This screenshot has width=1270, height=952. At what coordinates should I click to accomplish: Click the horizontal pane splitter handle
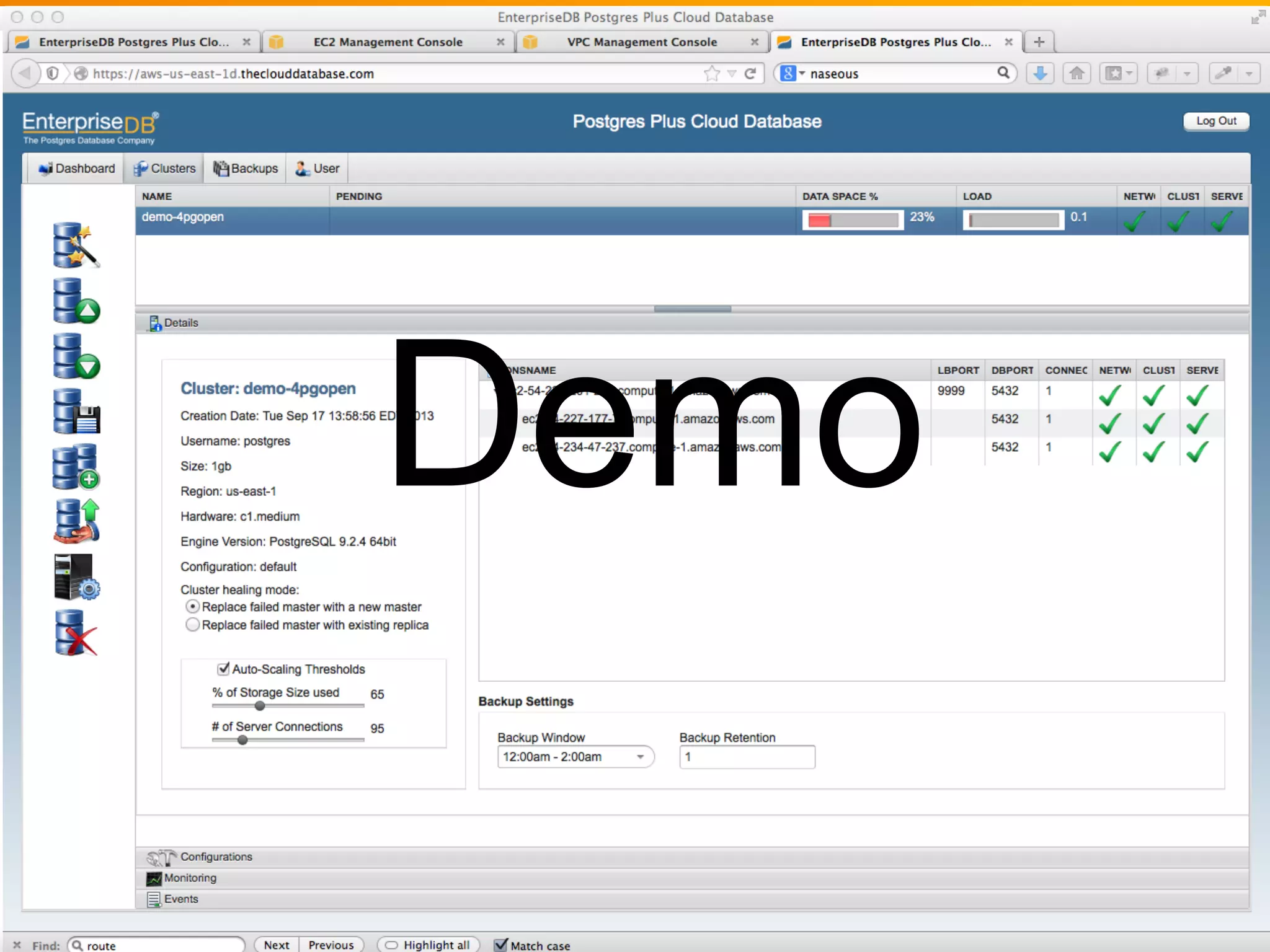tap(692, 309)
